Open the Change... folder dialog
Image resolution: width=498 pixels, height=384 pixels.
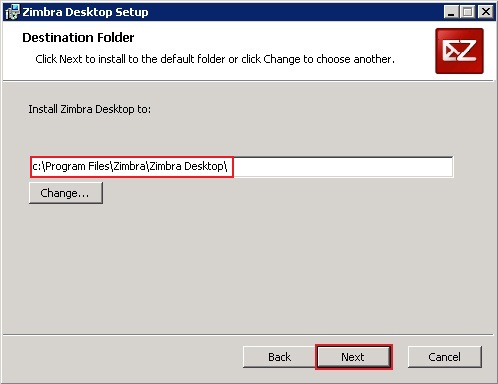(66, 193)
